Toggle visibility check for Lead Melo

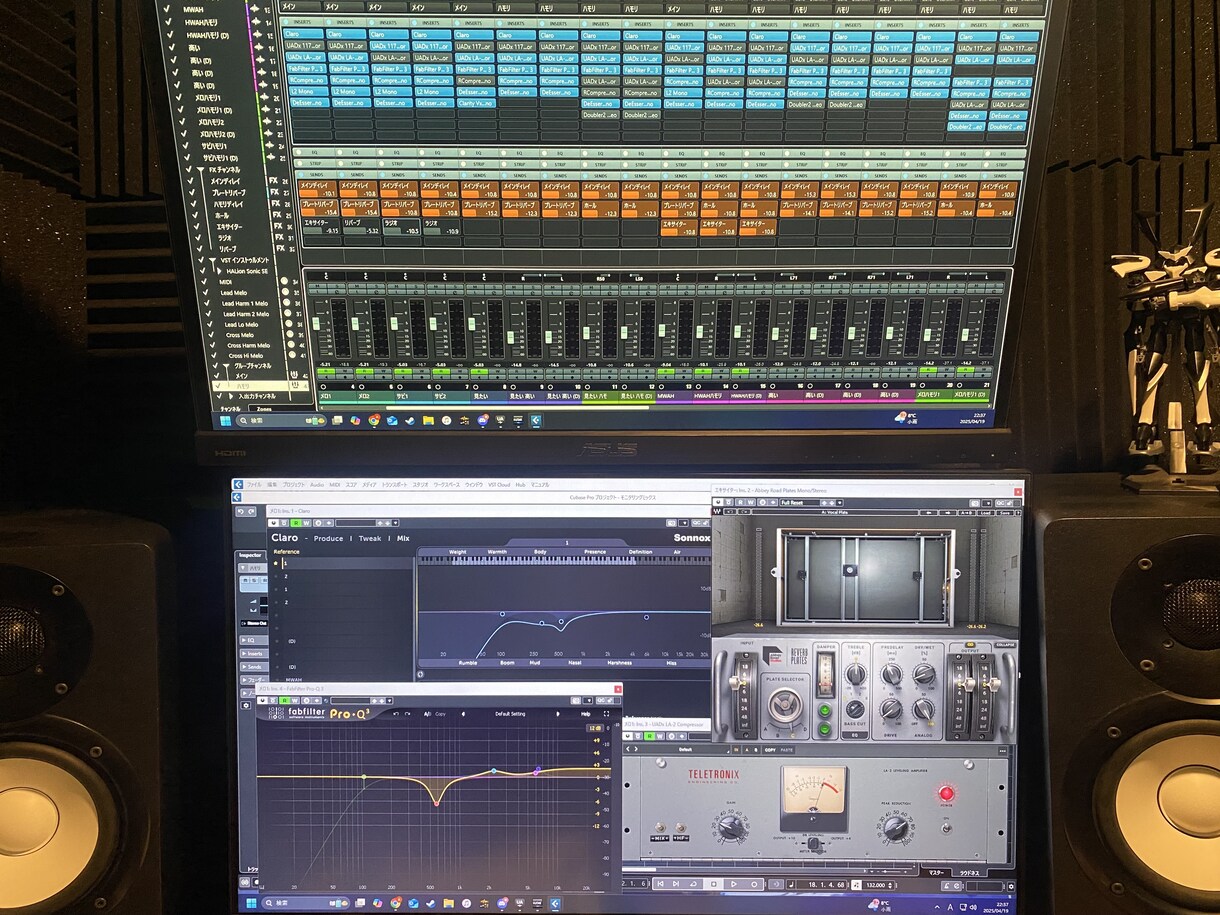(x=205, y=293)
